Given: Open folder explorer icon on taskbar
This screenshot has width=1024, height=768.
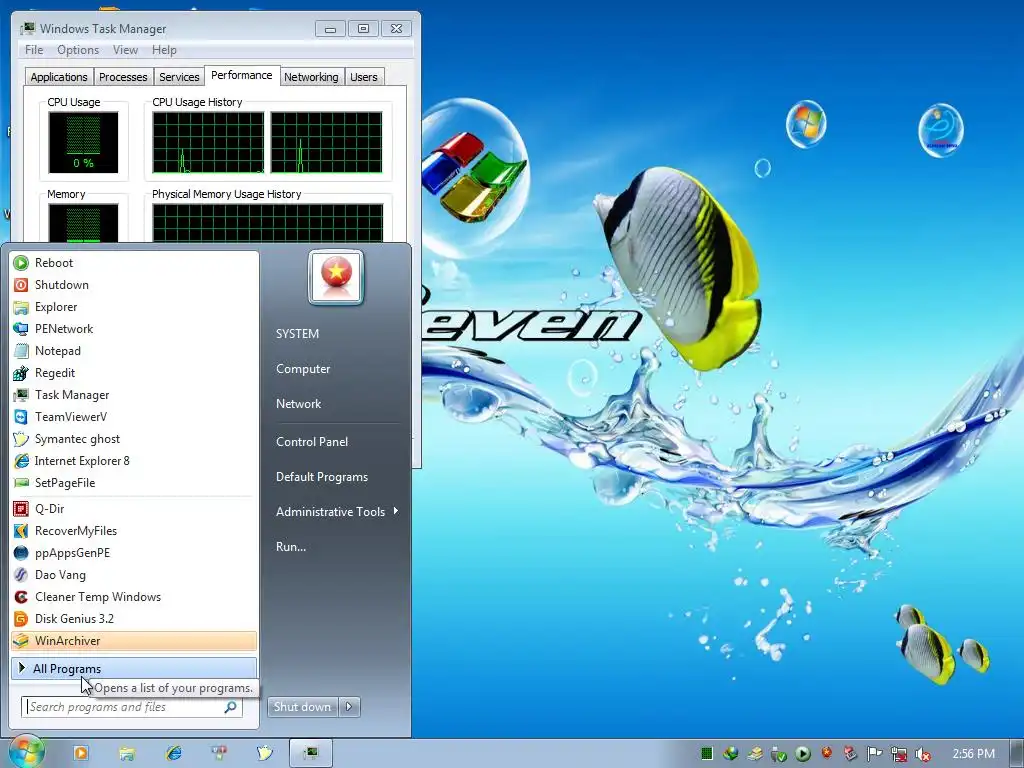Looking at the screenshot, I should coord(127,754).
